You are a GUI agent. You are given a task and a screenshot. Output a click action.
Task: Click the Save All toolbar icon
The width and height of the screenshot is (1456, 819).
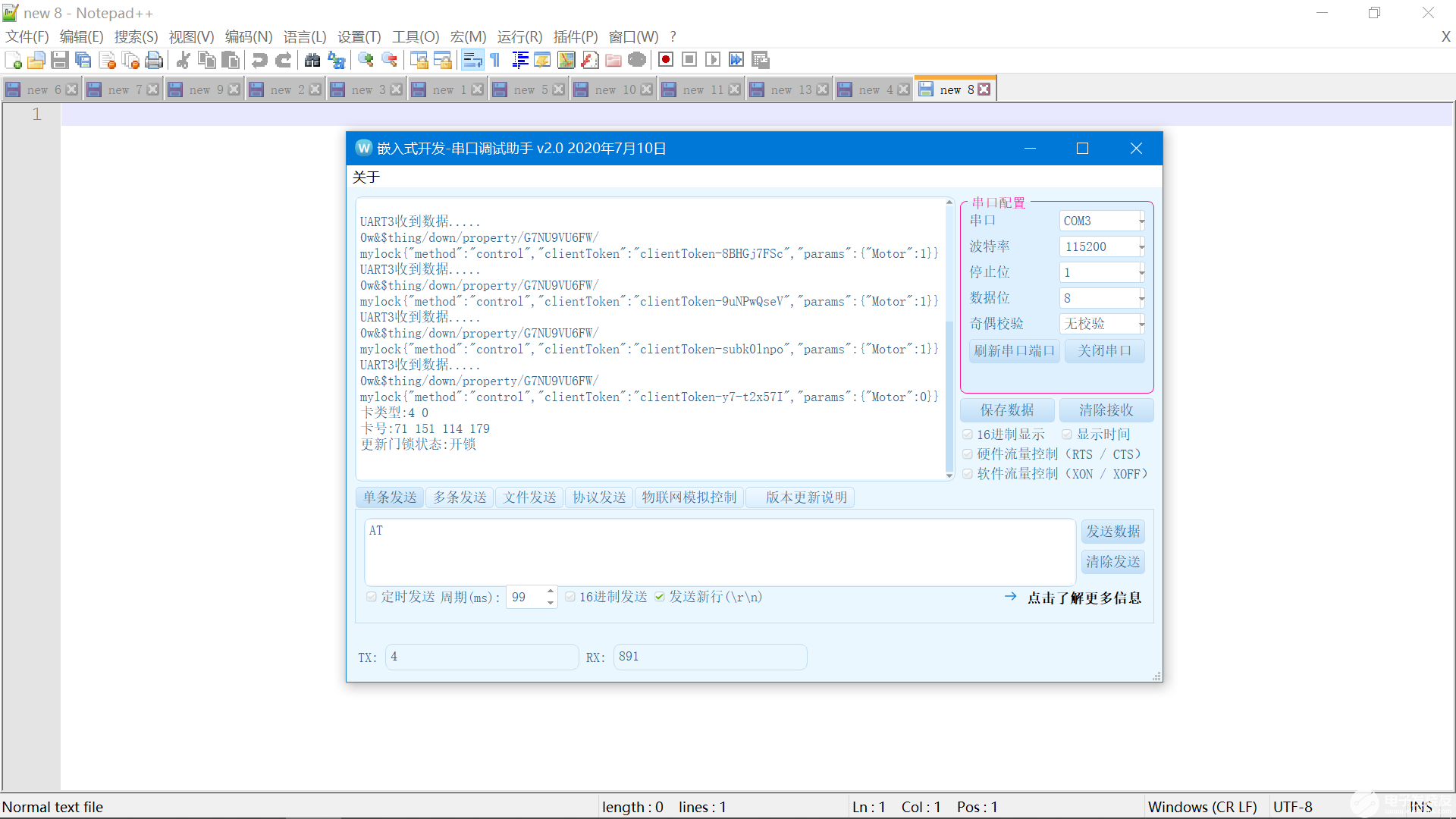(83, 60)
